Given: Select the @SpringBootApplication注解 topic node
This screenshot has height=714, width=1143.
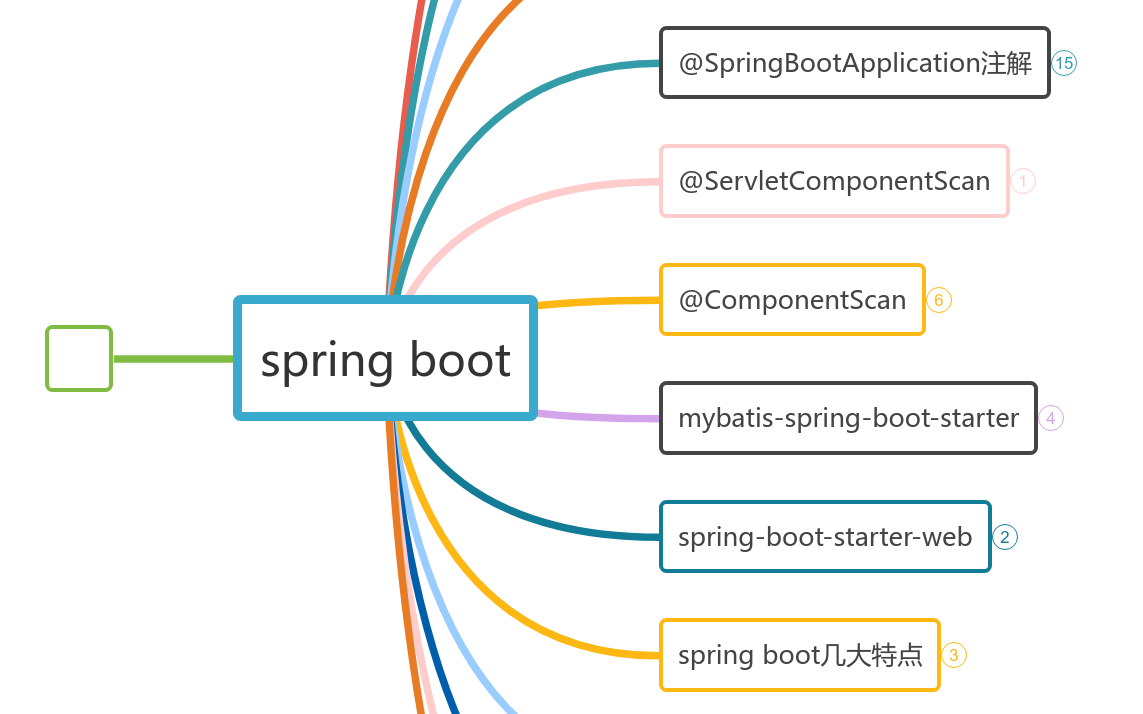Looking at the screenshot, I should [x=854, y=62].
